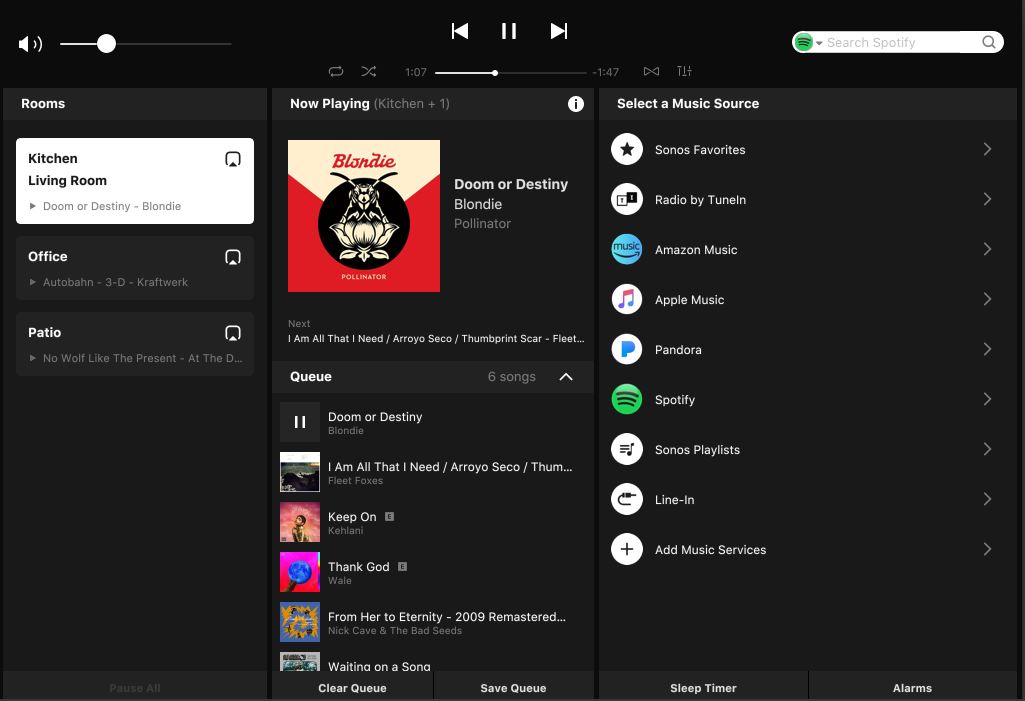Viewport: 1025px width, 701px height.
Task: Select Keep On song title in queue
Action: (352, 517)
